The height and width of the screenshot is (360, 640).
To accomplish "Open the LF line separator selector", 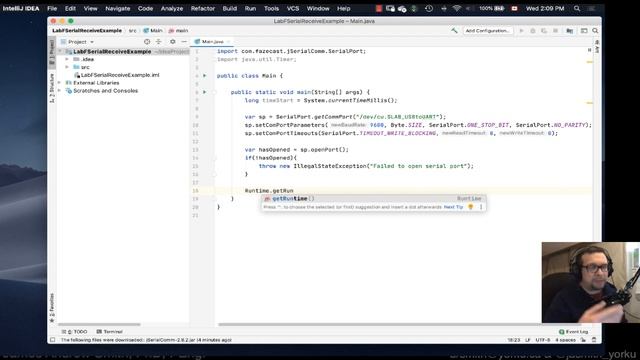I will tap(527, 340).
